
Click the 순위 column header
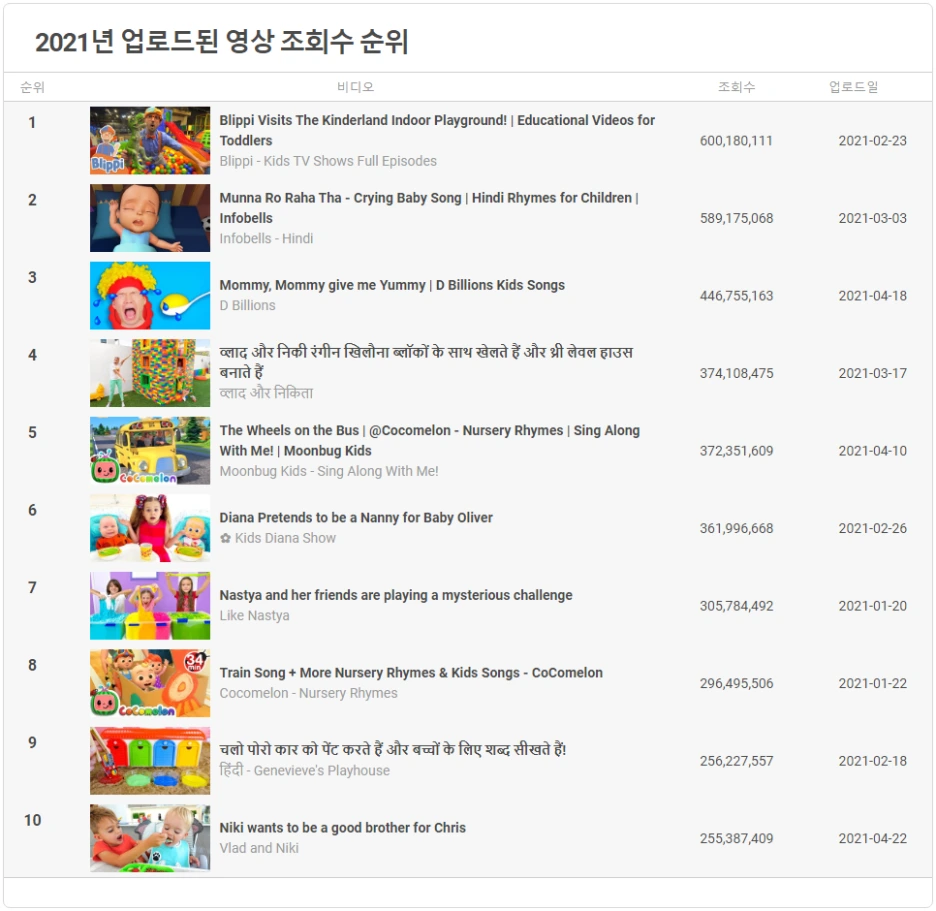pos(32,87)
